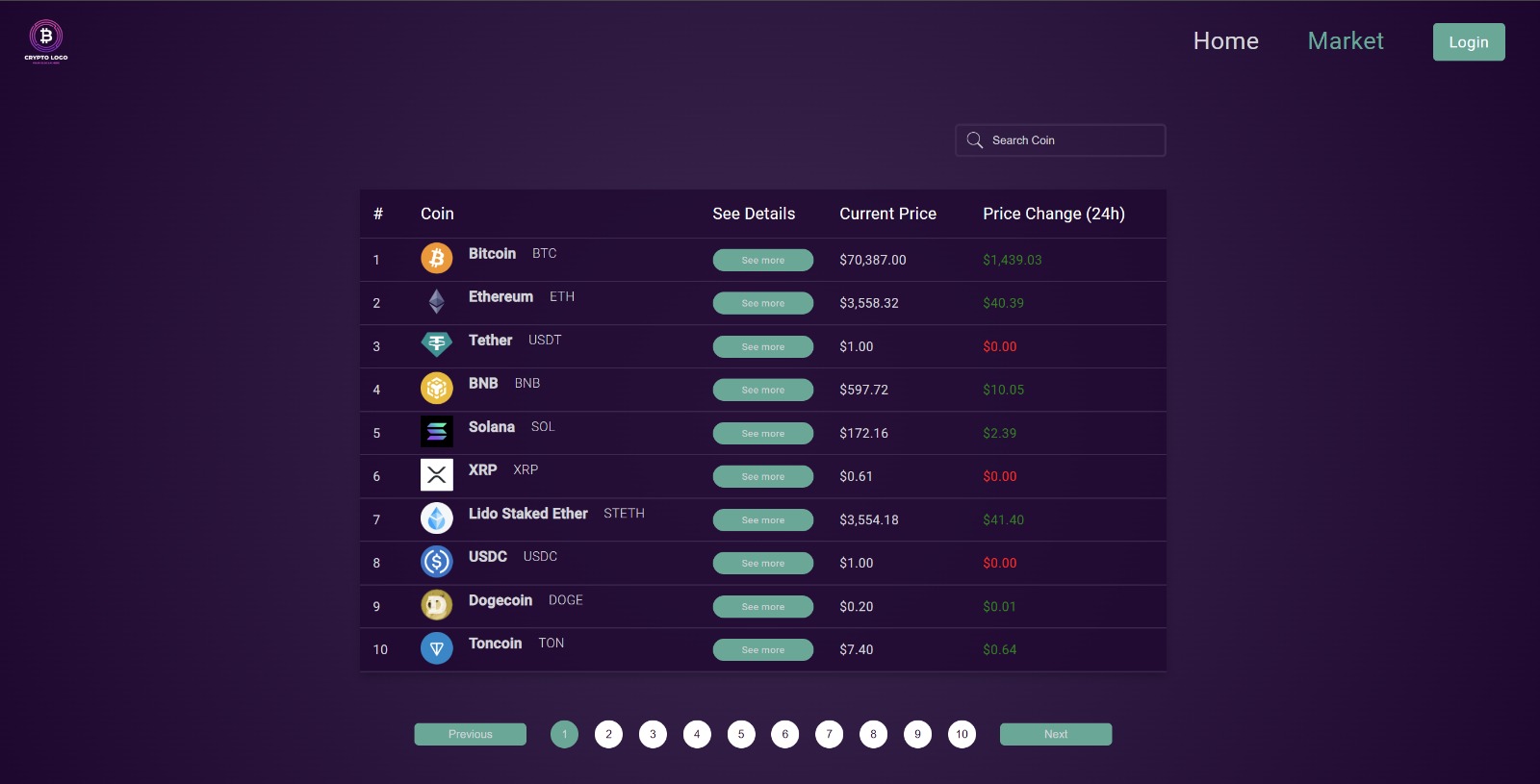Click the $41.40 price change
This screenshot has height=784, width=1540.
(1004, 519)
